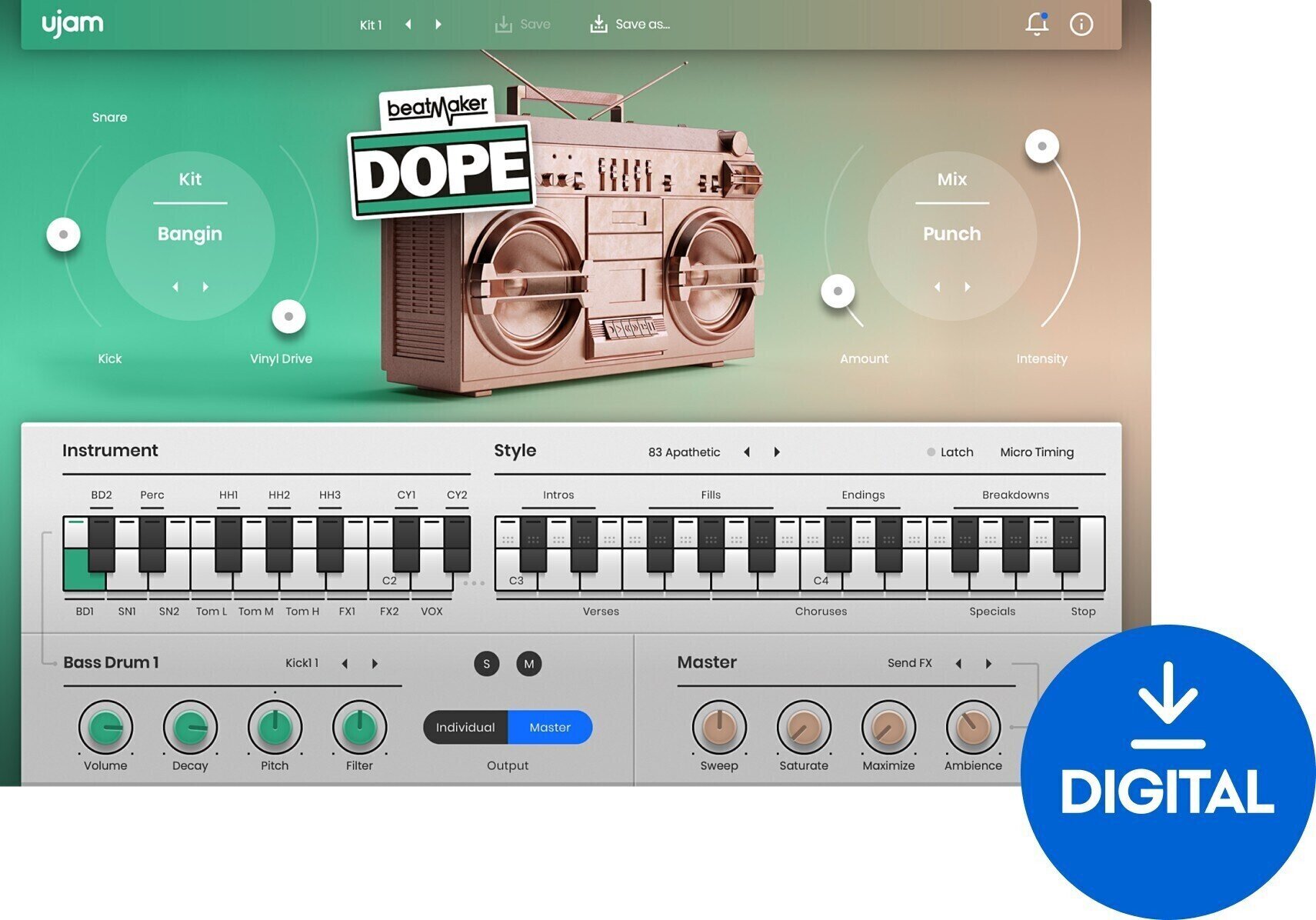Trigger the C3 style key

tap(515, 581)
